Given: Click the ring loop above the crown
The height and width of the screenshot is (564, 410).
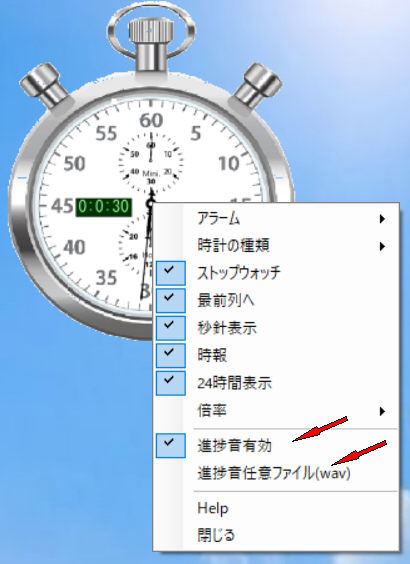Looking at the screenshot, I should click(151, 29).
